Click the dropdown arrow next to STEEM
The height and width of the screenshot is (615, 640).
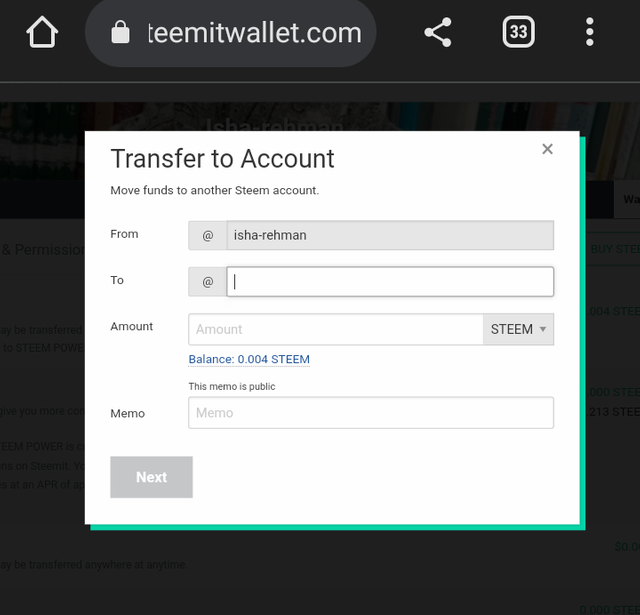pos(543,329)
